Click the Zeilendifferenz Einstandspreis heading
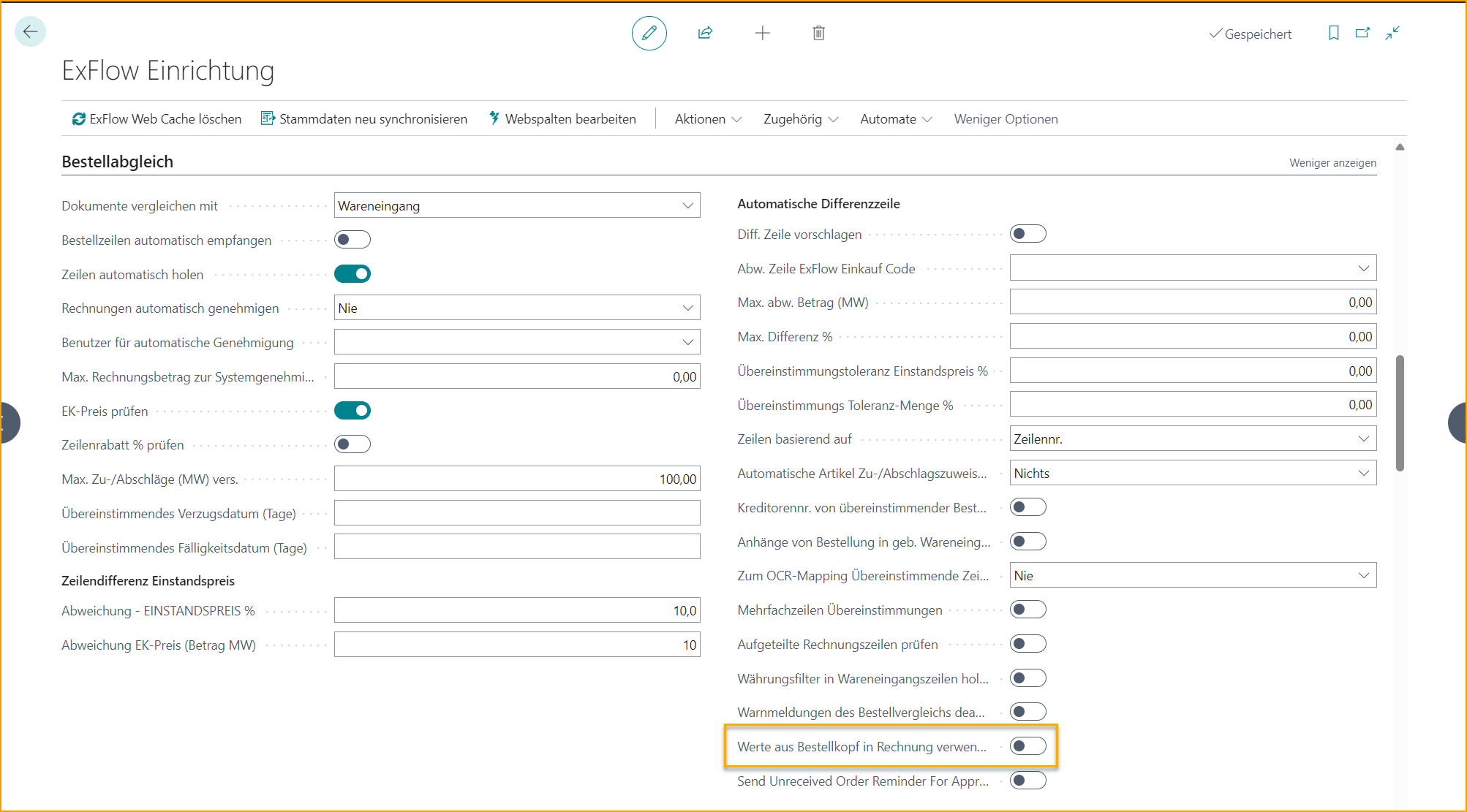1467x812 pixels. 148,580
